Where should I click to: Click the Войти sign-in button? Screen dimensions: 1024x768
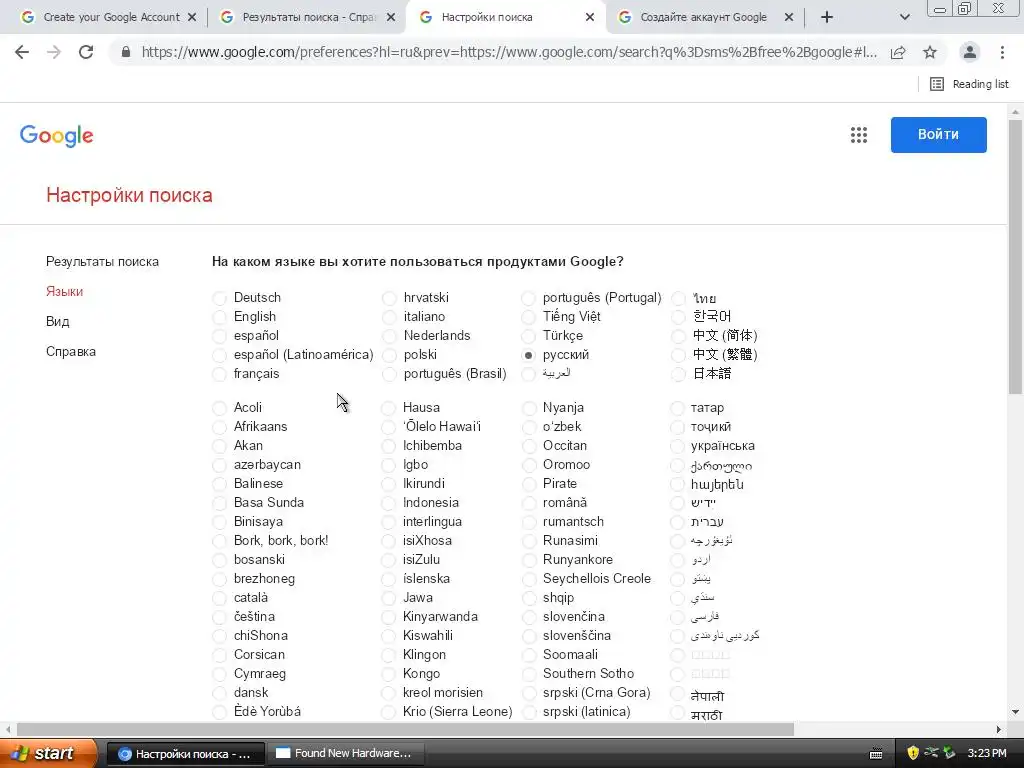(938, 135)
